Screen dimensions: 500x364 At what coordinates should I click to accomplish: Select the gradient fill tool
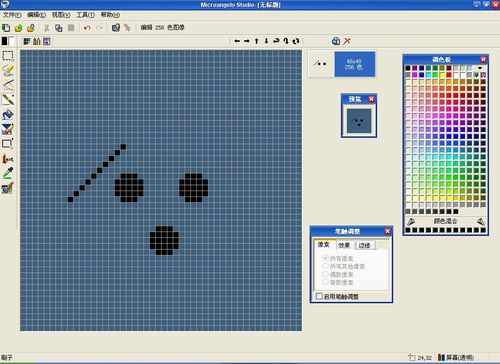tap(8, 129)
